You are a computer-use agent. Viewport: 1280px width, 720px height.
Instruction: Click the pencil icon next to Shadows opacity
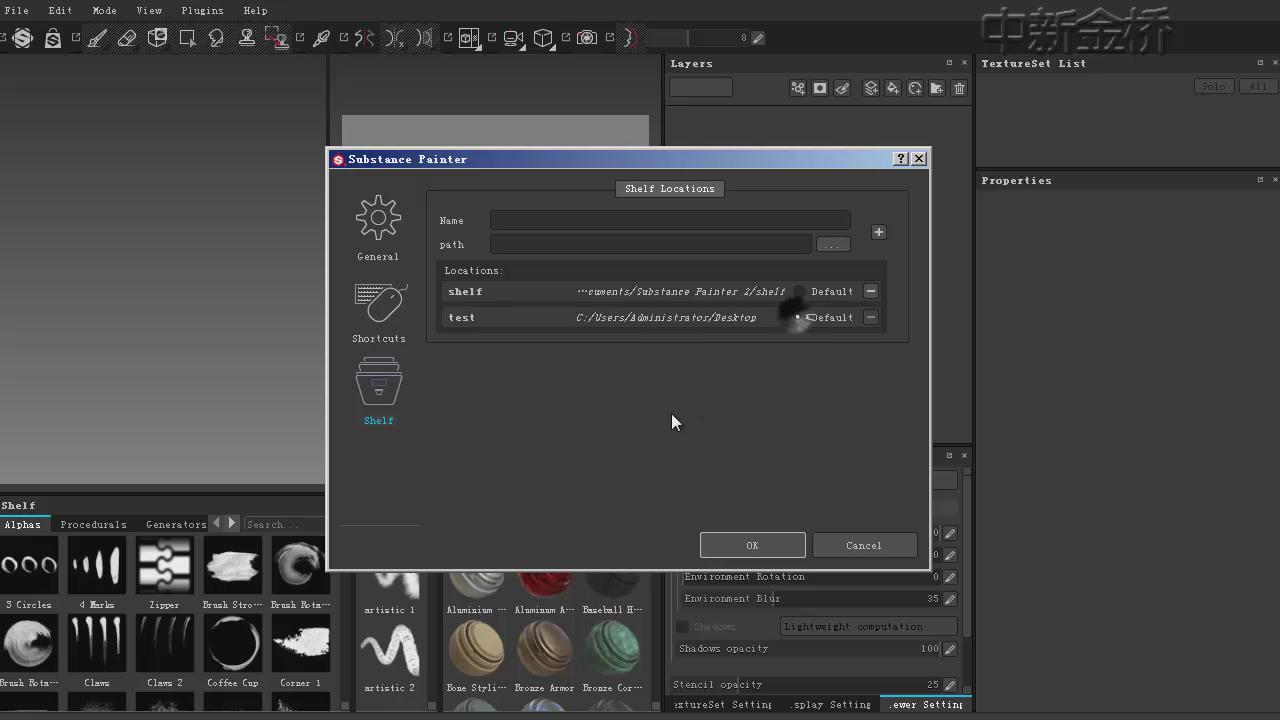[950, 649]
